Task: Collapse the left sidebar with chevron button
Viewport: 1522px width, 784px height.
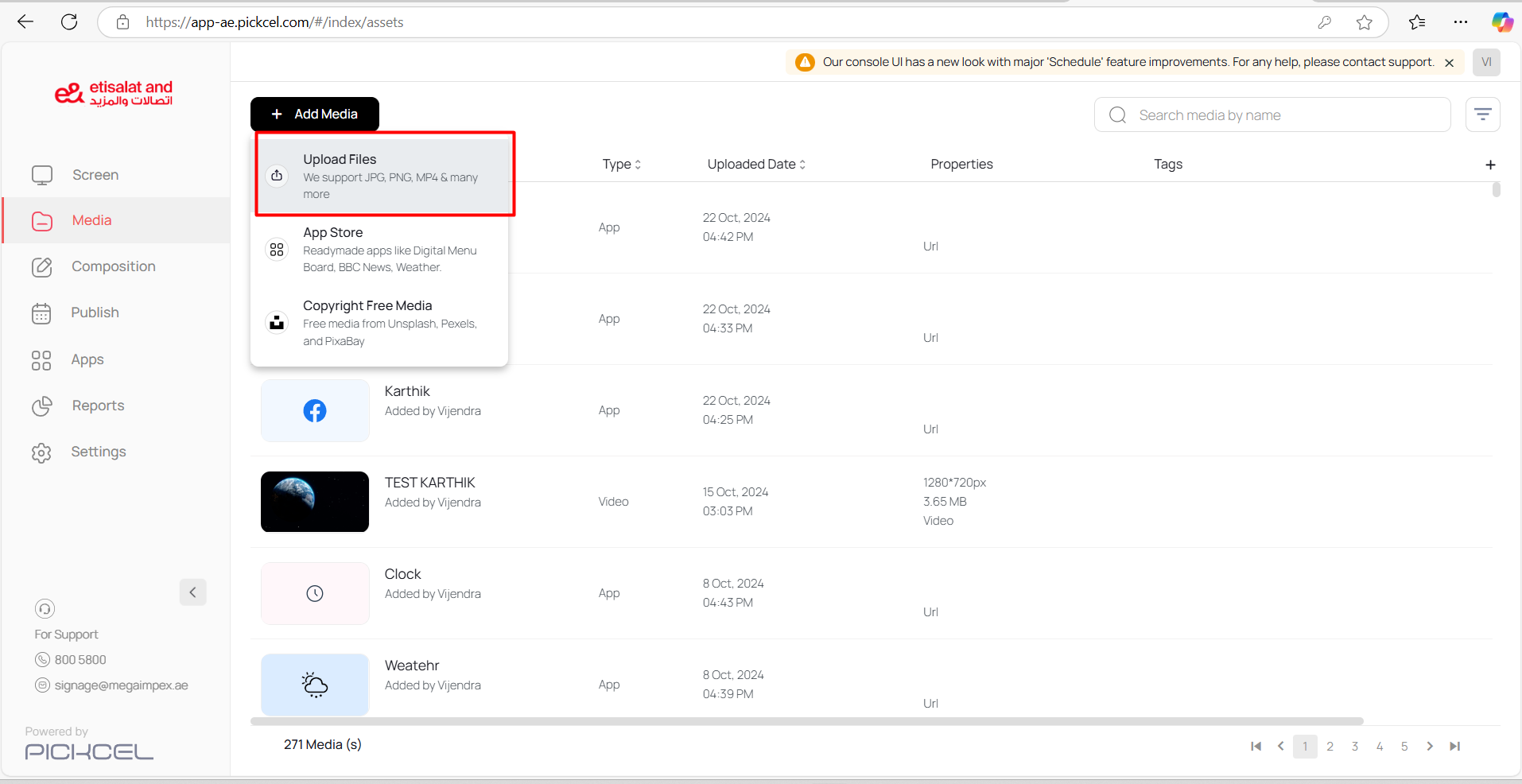Action: [x=192, y=592]
